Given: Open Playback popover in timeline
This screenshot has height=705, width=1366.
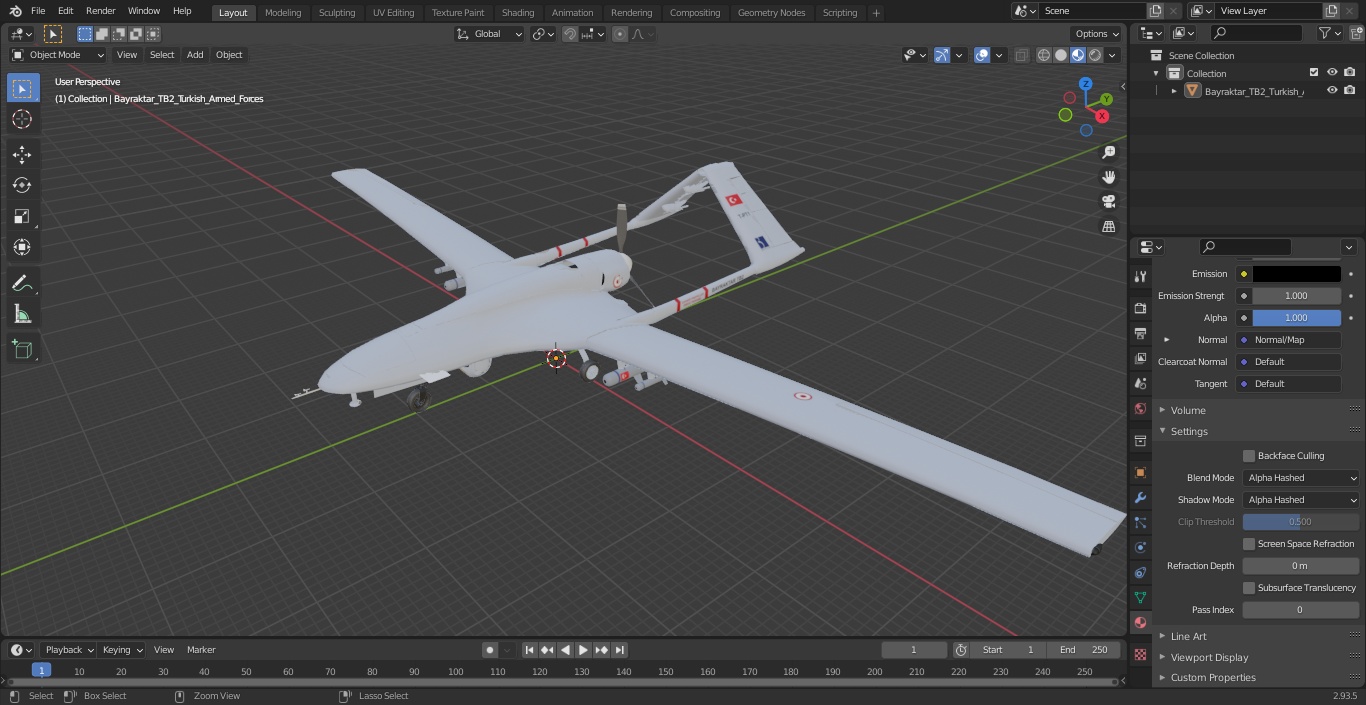Looking at the screenshot, I should point(69,650).
